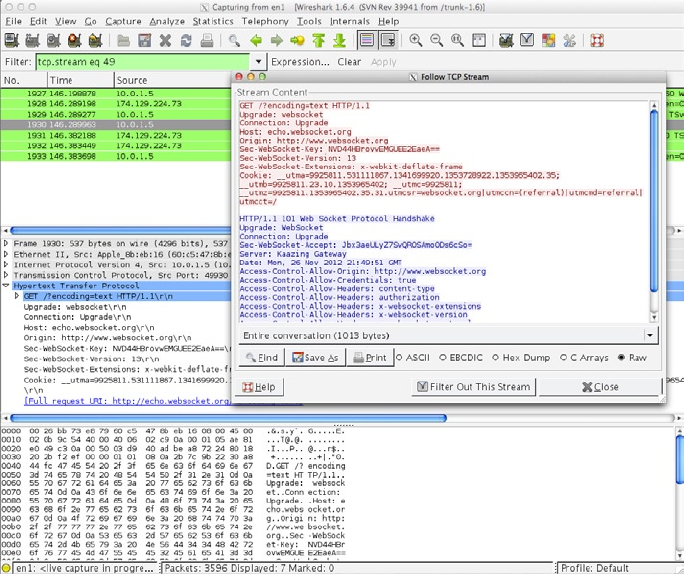Screen dimensions: 684x574
Task: Select the Hex Dump radio button
Action: click(495, 357)
